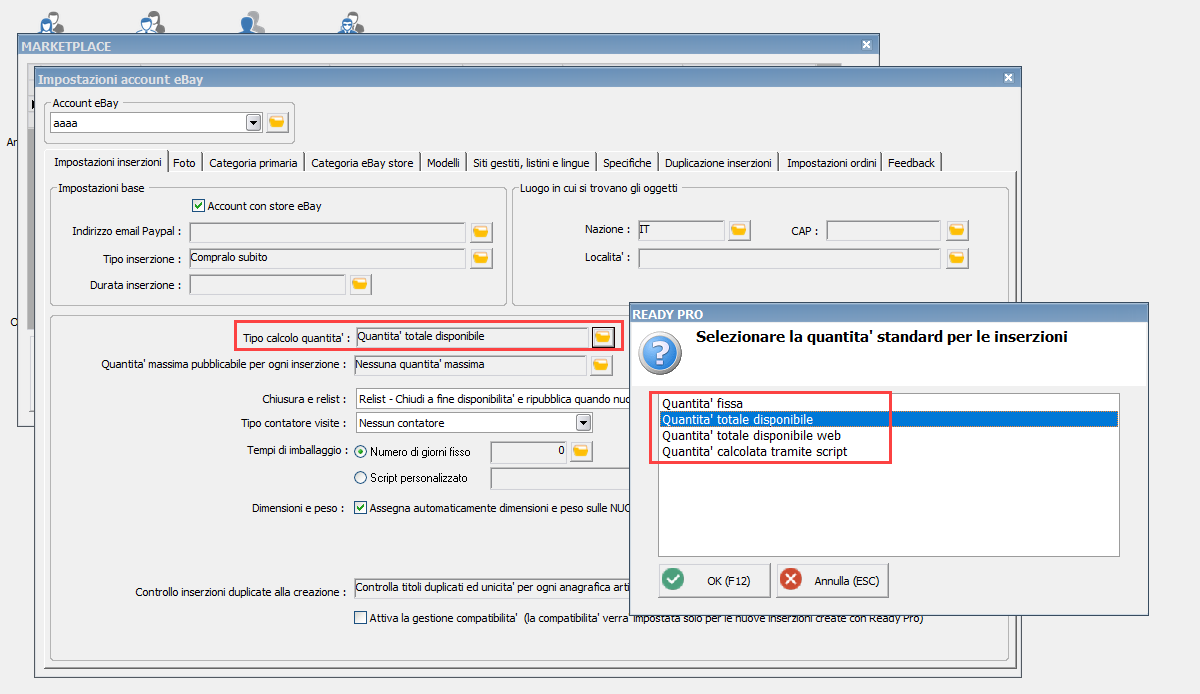Viewport: 1200px width, 694px height.
Task: Select Quantita' totale disponibile web option
Action: point(888,436)
